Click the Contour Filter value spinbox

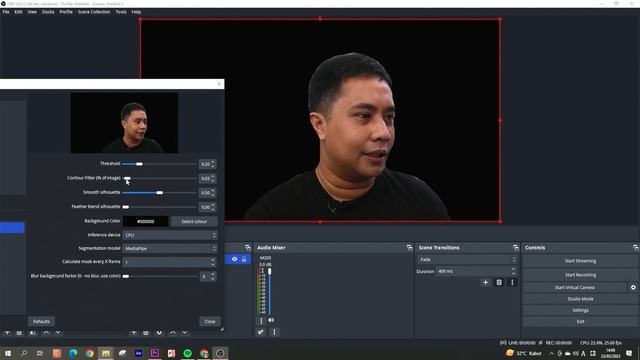coord(207,178)
